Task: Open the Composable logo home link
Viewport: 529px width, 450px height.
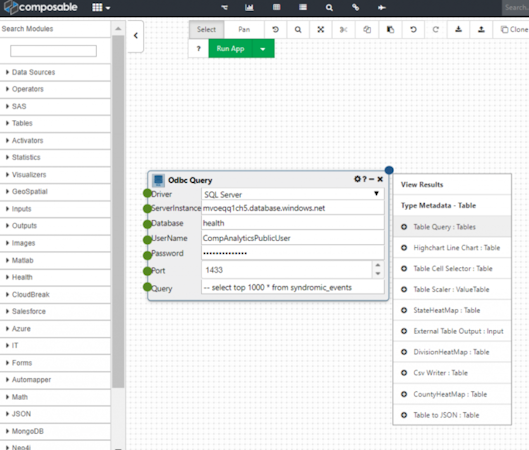Action: point(40,7)
